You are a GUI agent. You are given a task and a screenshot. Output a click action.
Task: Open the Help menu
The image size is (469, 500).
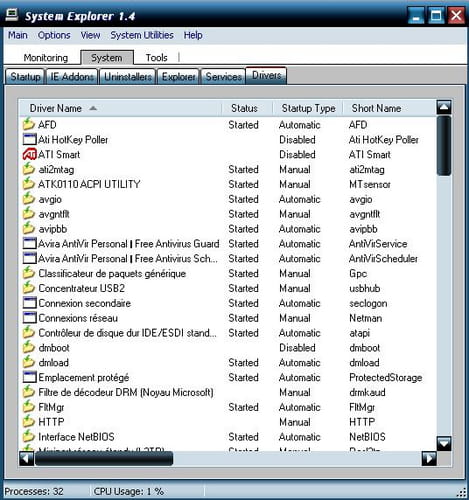pyautogui.click(x=193, y=35)
